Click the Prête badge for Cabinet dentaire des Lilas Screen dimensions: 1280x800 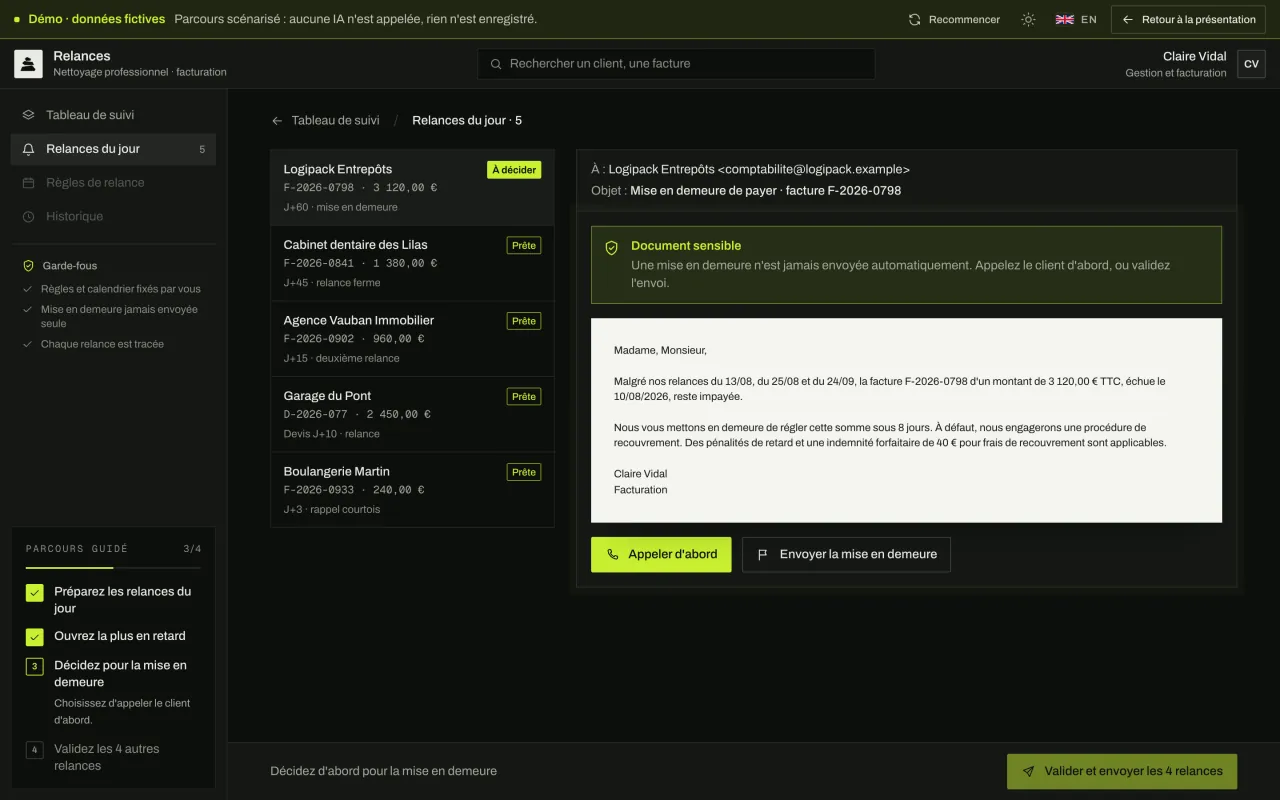click(x=524, y=245)
